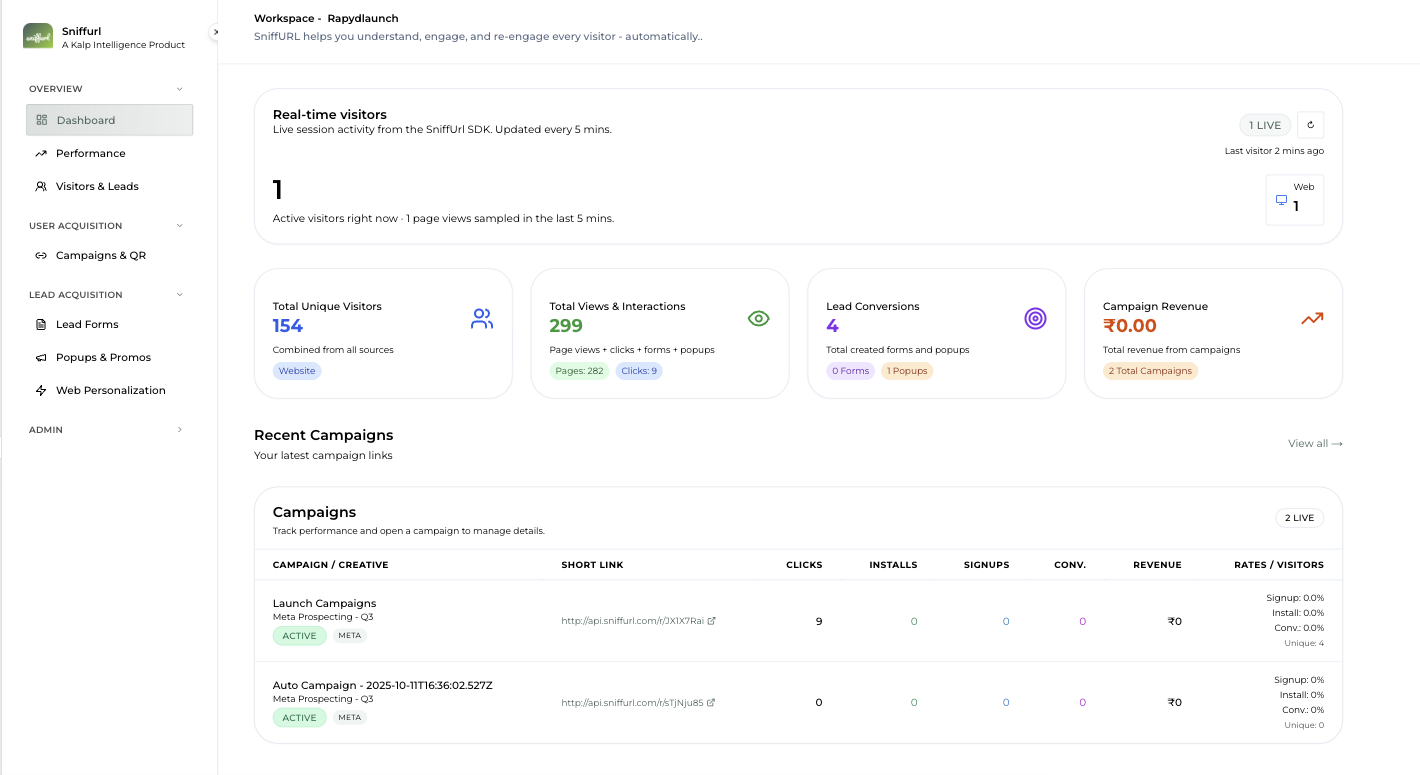Click the 2 LIVE badge on Campaigns
This screenshot has width=1420, height=775.
[1299, 517]
